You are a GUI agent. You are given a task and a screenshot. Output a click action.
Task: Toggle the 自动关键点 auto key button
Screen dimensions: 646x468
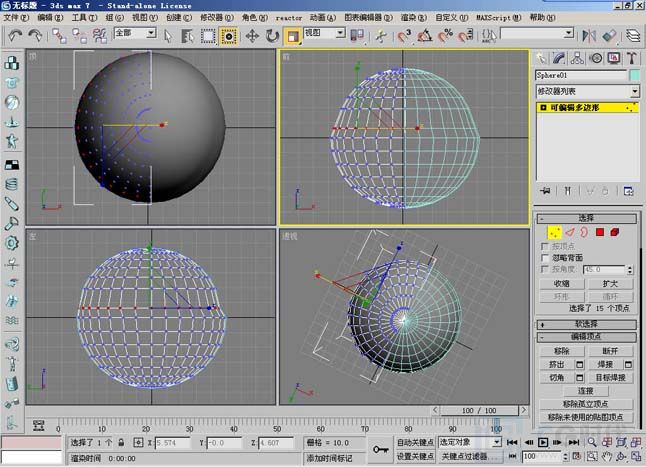[x=415, y=442]
